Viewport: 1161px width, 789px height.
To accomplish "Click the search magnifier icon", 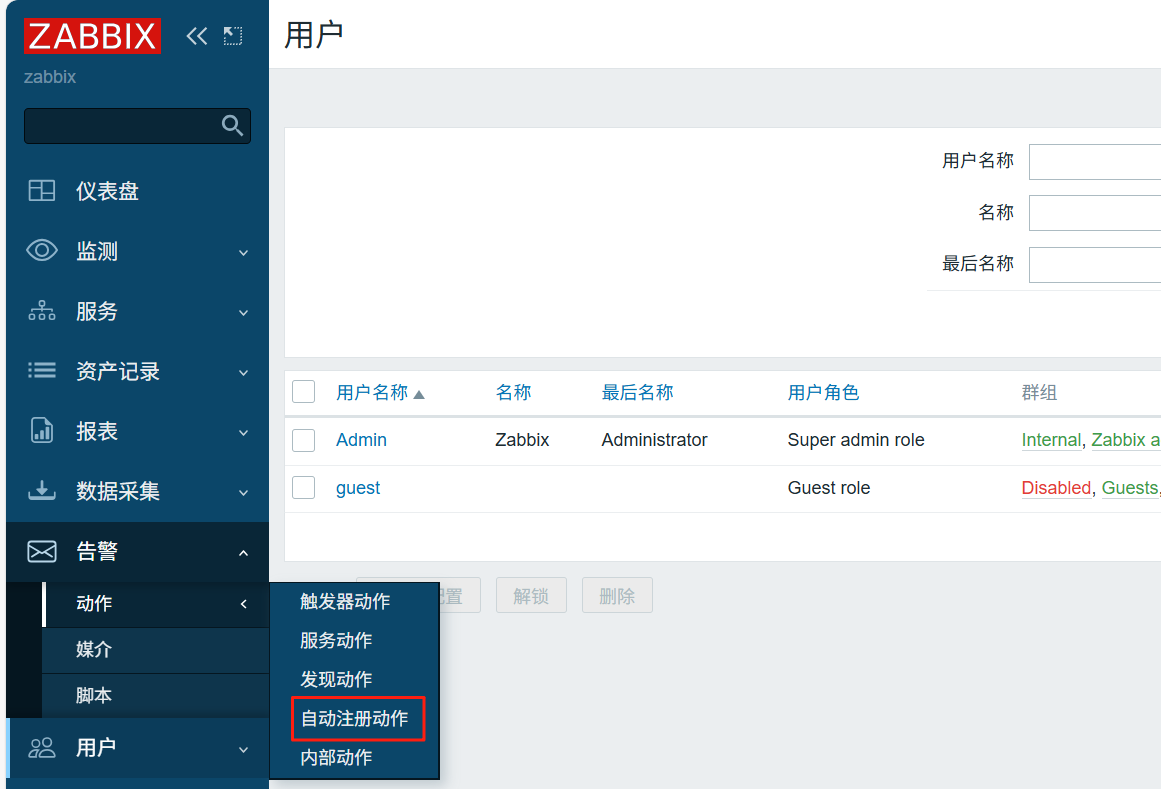I will (232, 125).
